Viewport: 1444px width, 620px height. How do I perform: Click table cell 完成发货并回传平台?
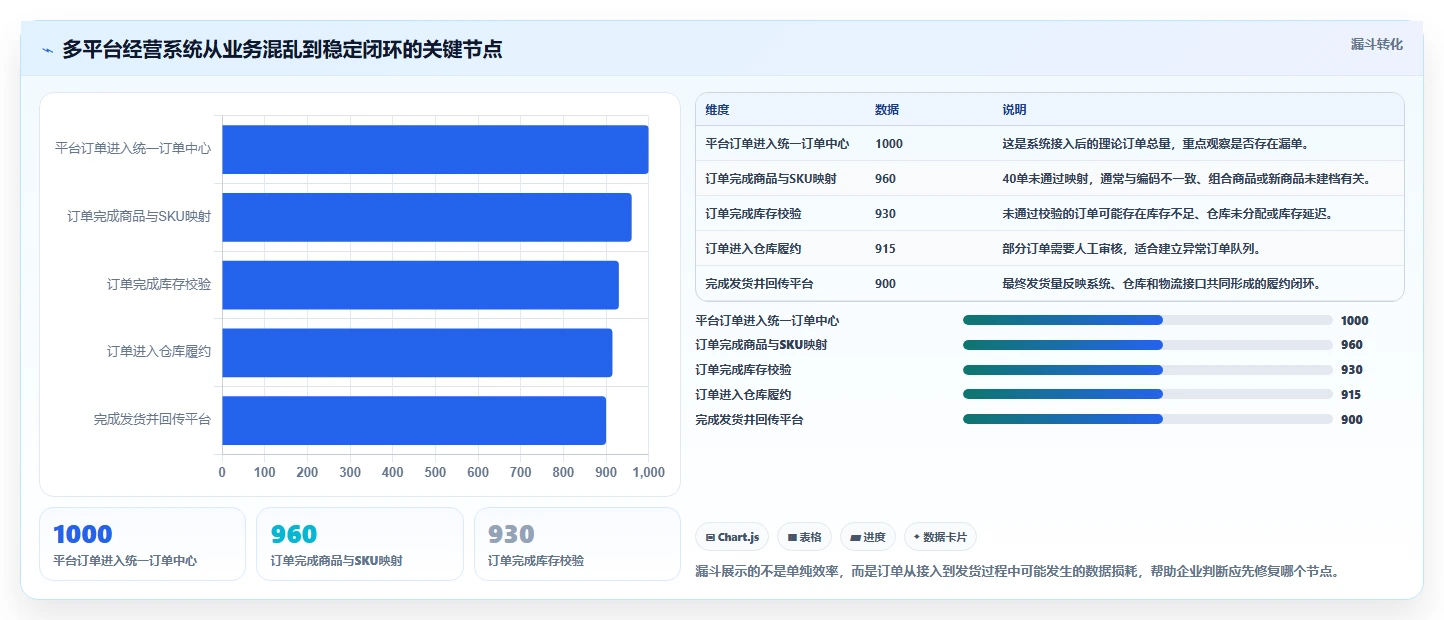pyautogui.click(x=759, y=284)
